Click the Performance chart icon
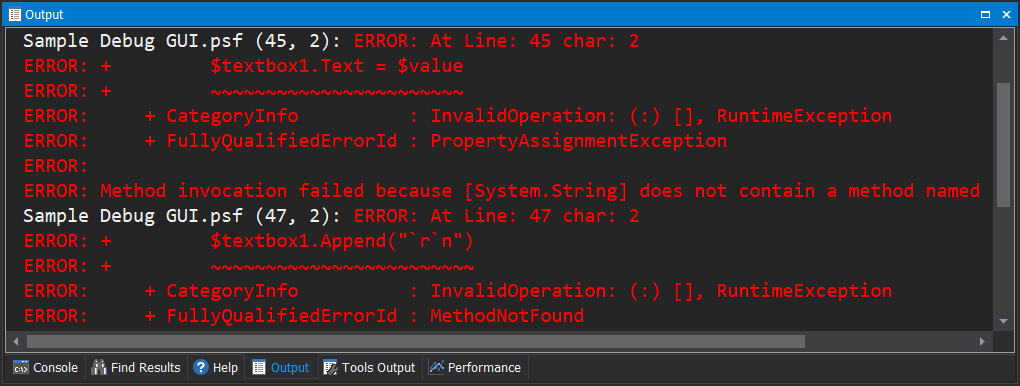 (436, 368)
